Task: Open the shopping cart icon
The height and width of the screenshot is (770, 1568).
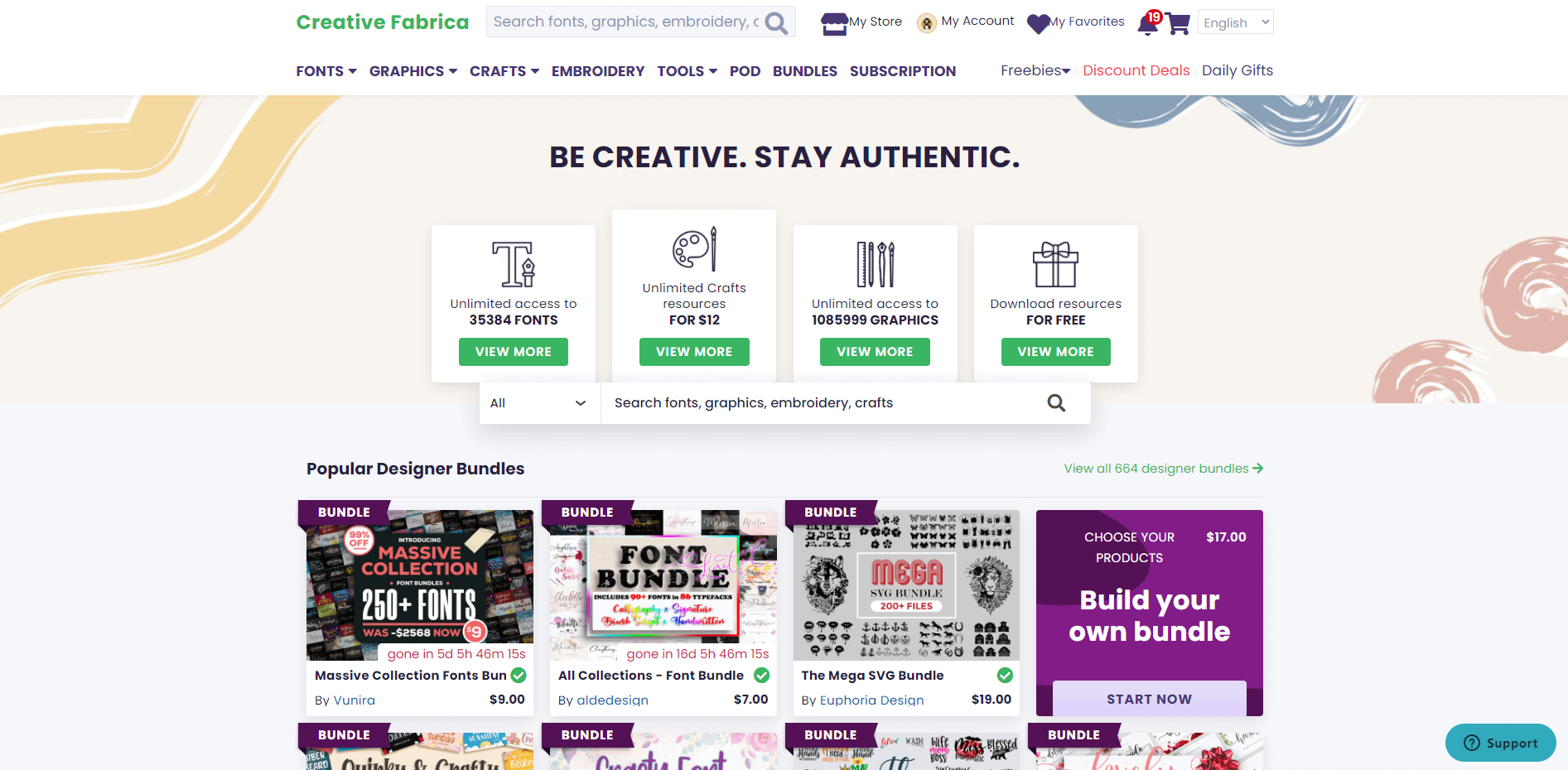Action: click(1178, 24)
